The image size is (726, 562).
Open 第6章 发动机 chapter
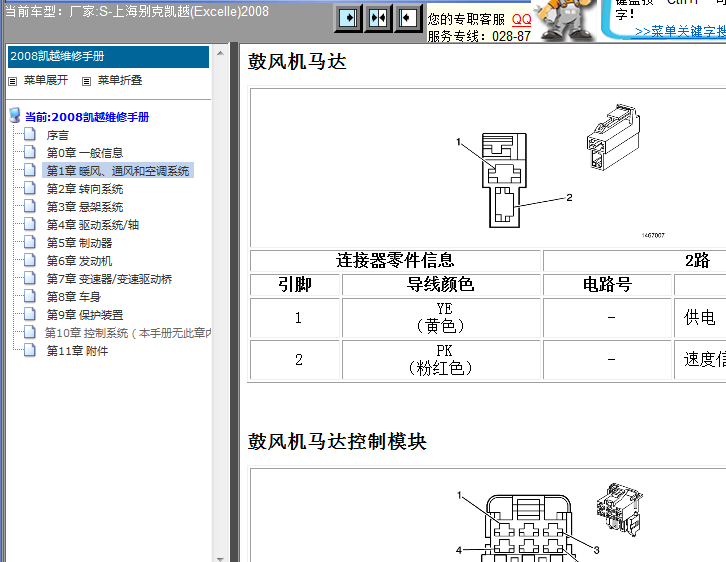tap(79, 262)
